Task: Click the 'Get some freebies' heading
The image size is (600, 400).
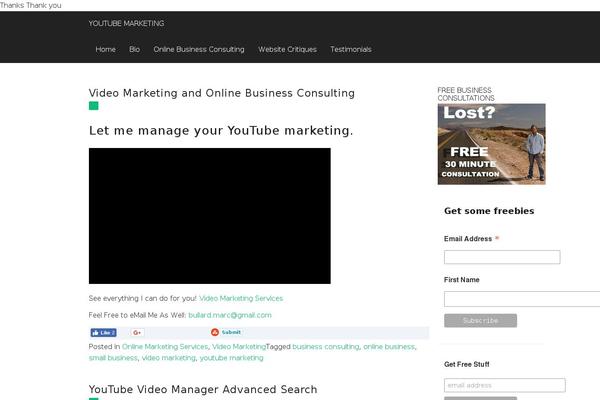Action: click(x=489, y=211)
